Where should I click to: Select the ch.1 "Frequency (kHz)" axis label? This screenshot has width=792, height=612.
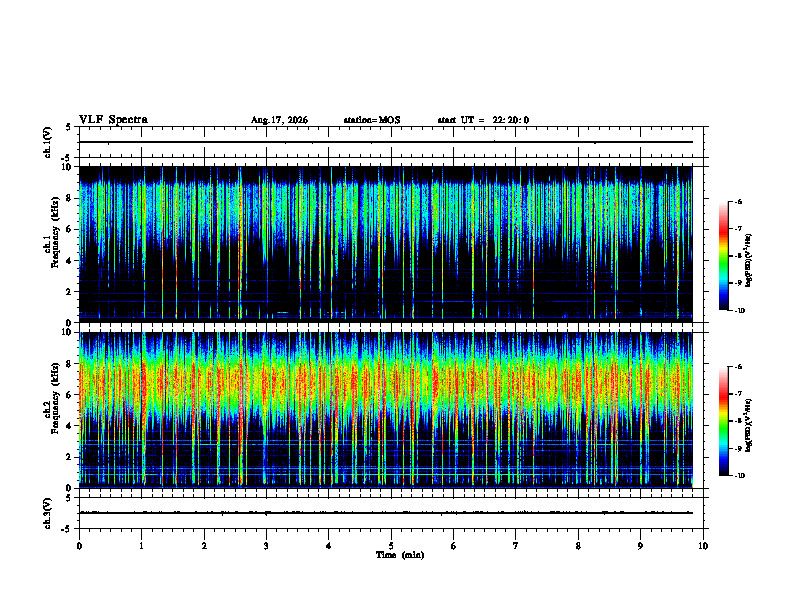55,232
